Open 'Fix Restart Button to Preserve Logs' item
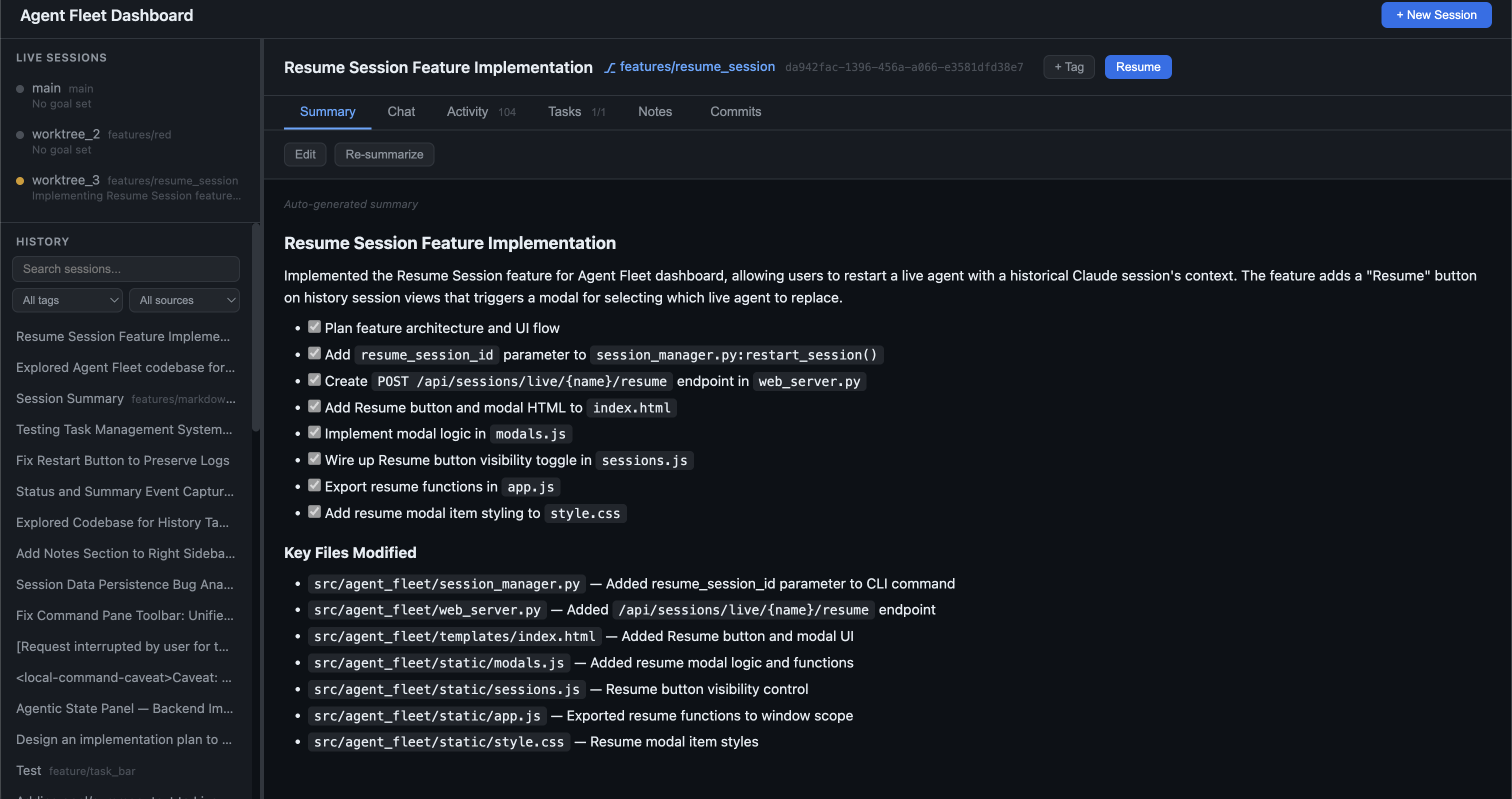 [125, 461]
